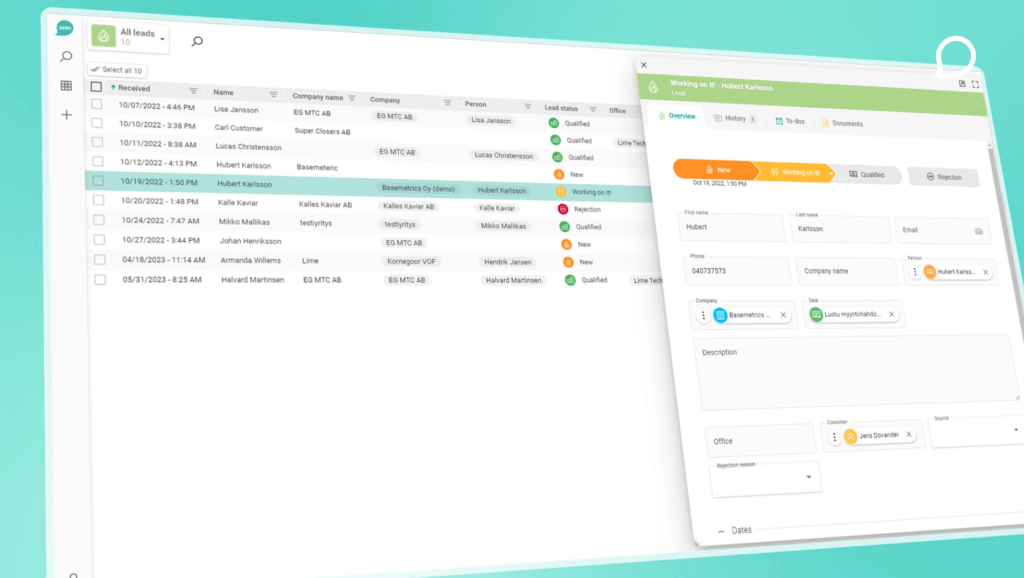This screenshot has width=1024, height=578.
Task: Click the search magnifier beside the All leads selector
Action: point(196,41)
